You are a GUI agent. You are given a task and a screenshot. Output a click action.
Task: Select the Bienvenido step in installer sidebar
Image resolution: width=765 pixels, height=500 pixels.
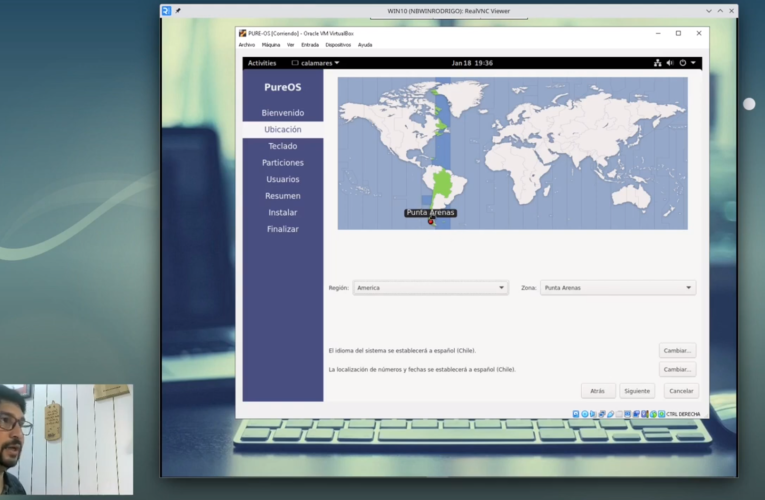pyautogui.click(x=283, y=113)
